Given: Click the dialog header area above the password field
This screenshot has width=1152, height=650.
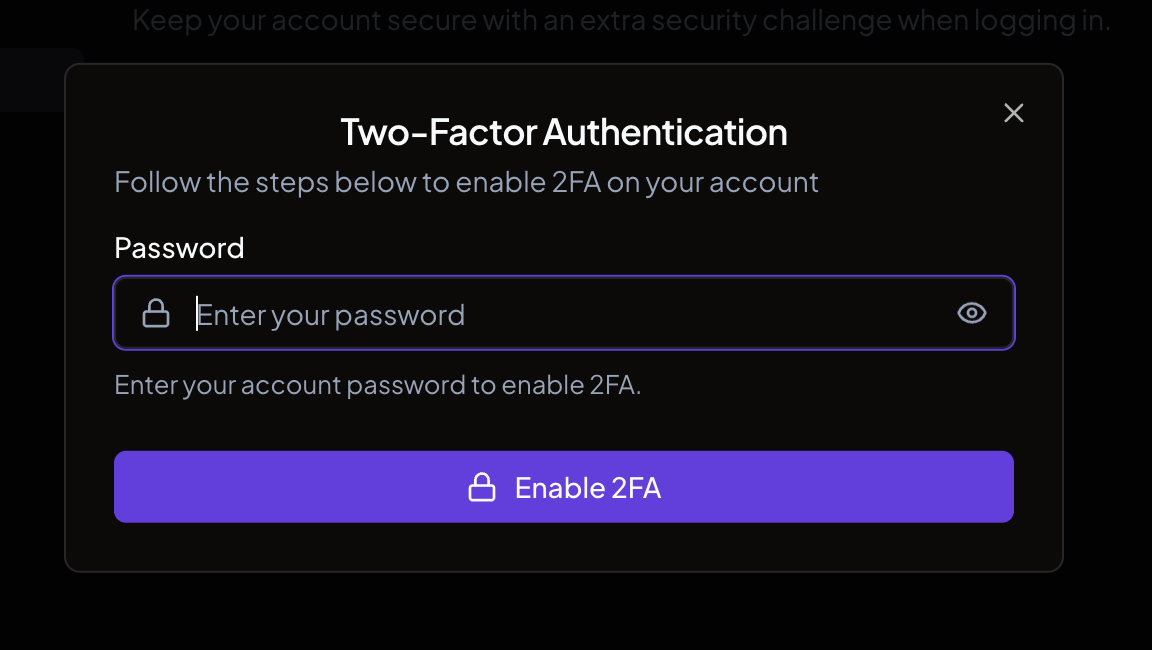Looking at the screenshot, I should [564, 155].
